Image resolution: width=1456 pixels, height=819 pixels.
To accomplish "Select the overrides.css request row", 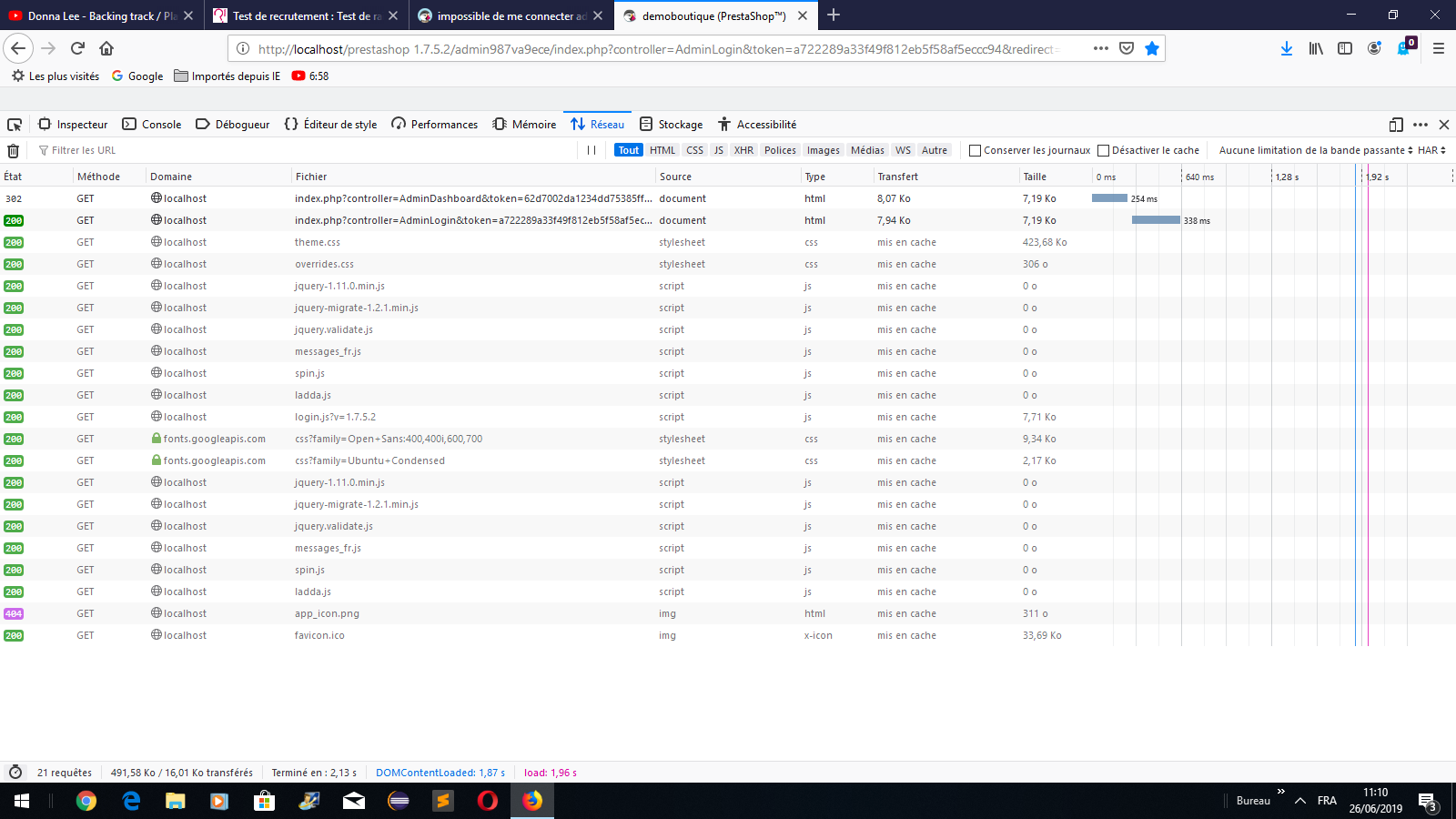I will (x=728, y=264).
